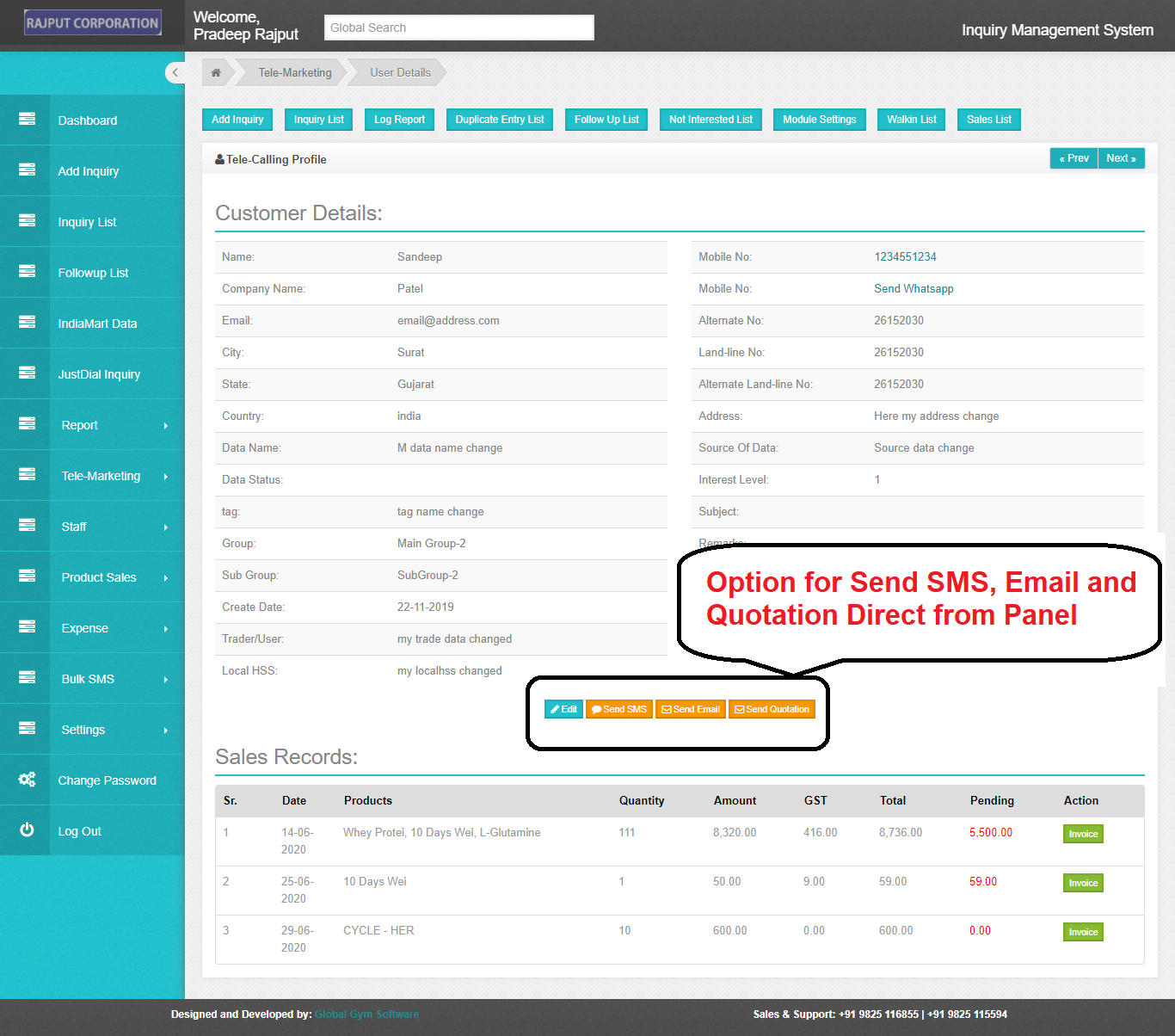
Task: Click the Global Search input field
Action: 458,27
